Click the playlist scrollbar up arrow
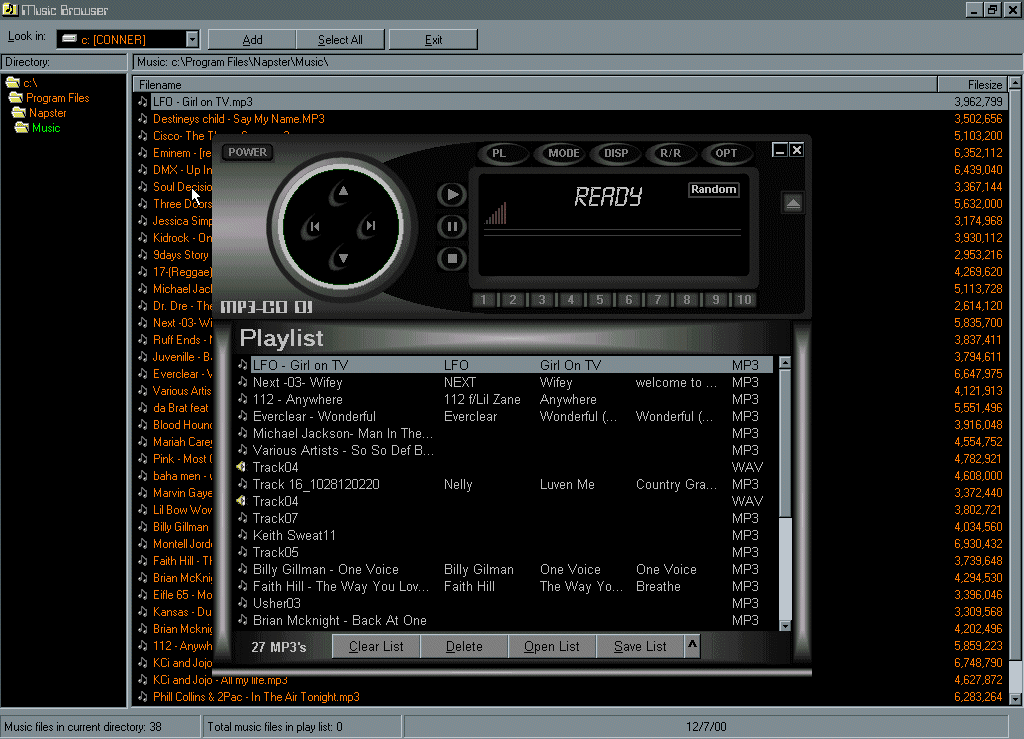 click(x=786, y=362)
